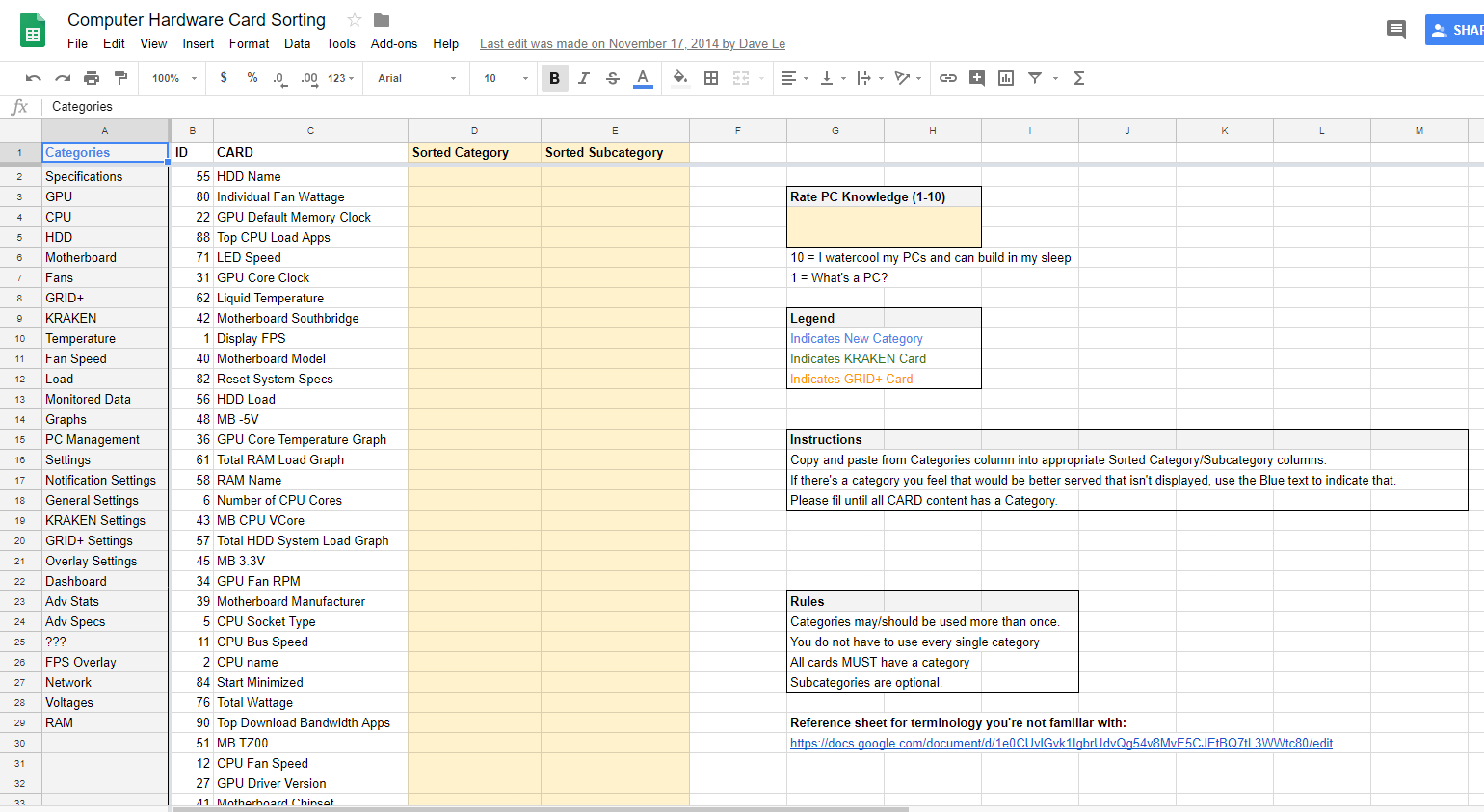Screen dimensions: 1484x812
Task: Click the Rate PC Knowledge answer cell
Action: tap(884, 226)
